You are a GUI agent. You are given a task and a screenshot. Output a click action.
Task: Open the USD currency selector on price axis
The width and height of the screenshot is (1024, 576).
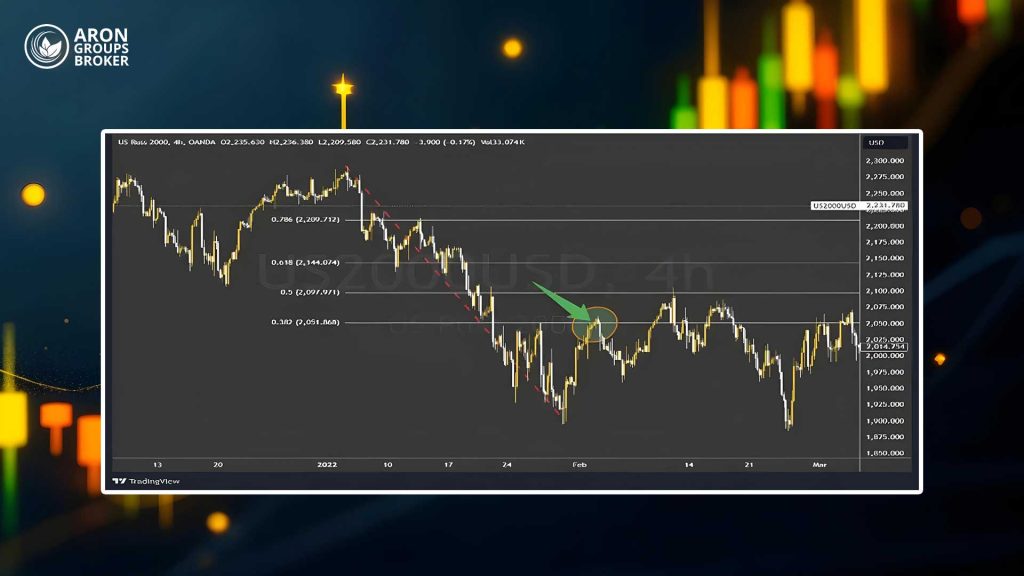point(885,142)
